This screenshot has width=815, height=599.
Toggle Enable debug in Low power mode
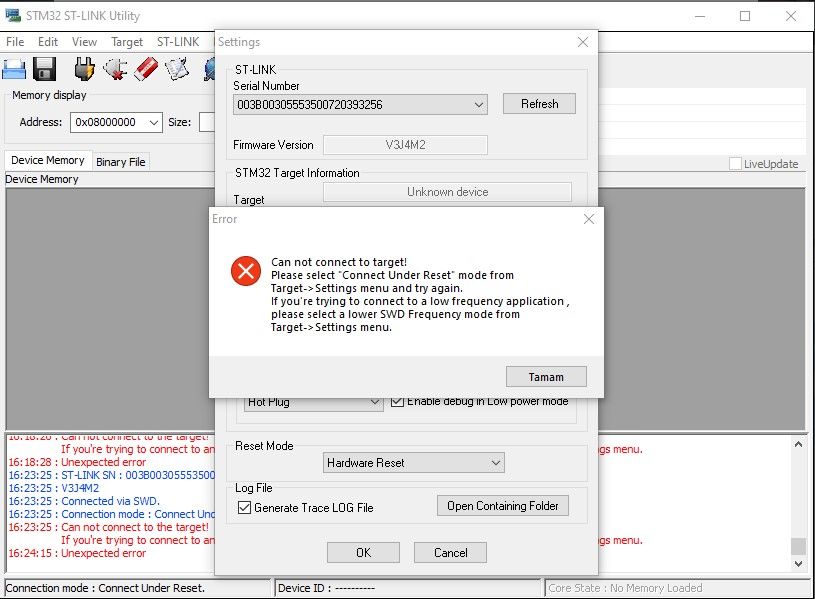[x=397, y=401]
